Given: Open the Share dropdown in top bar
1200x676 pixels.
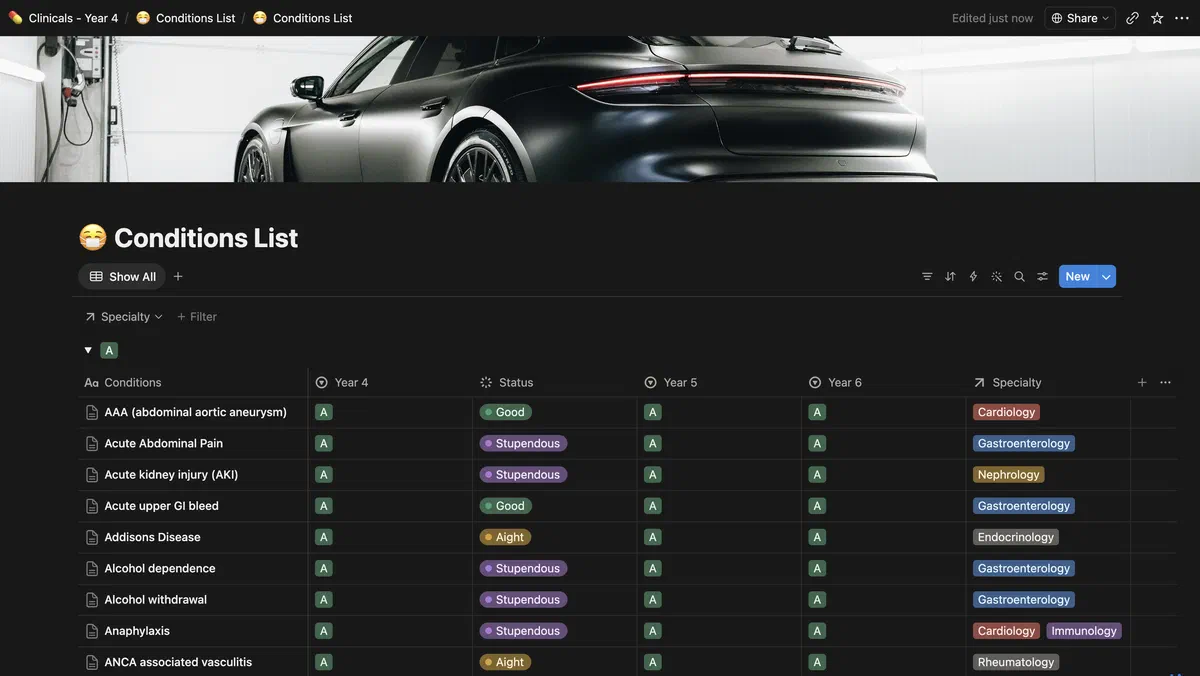Looking at the screenshot, I should tap(1080, 18).
